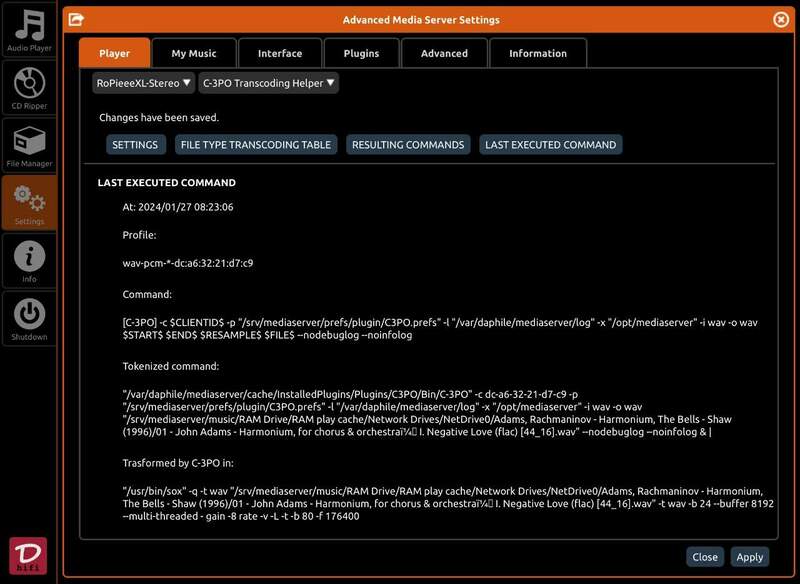Switch to the My Music tab

pos(194,53)
